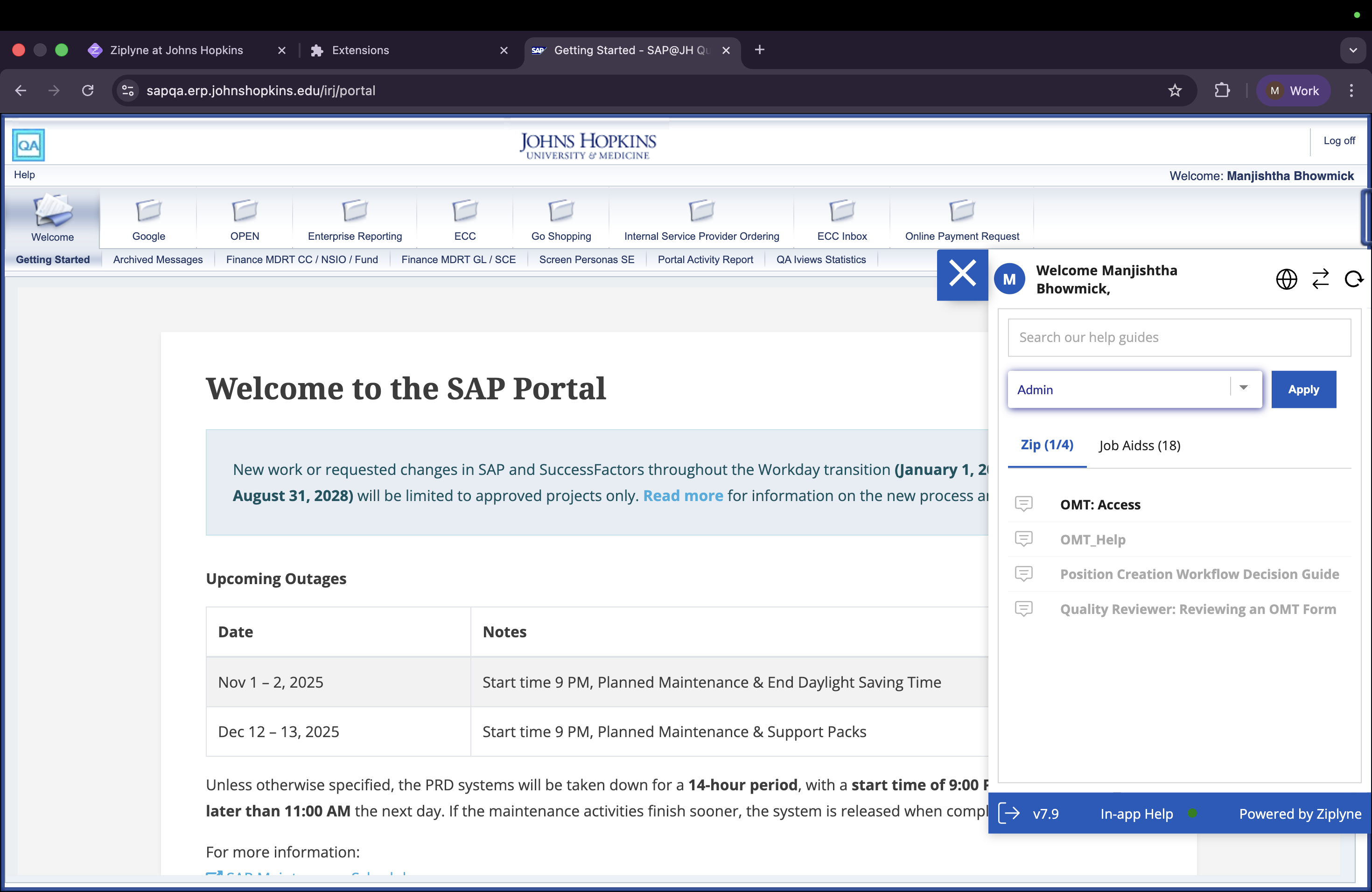Open the Enterprise Reporting folder
The image size is (1372, 892).
tap(355, 211)
